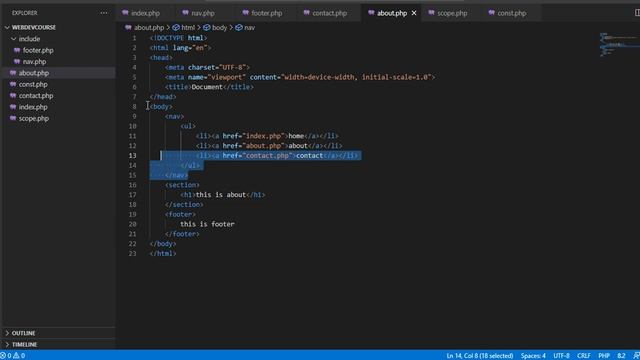Viewport: 640px width, 360px height.
Task: Click the word 'Document' in the title tag
Action: point(207,87)
